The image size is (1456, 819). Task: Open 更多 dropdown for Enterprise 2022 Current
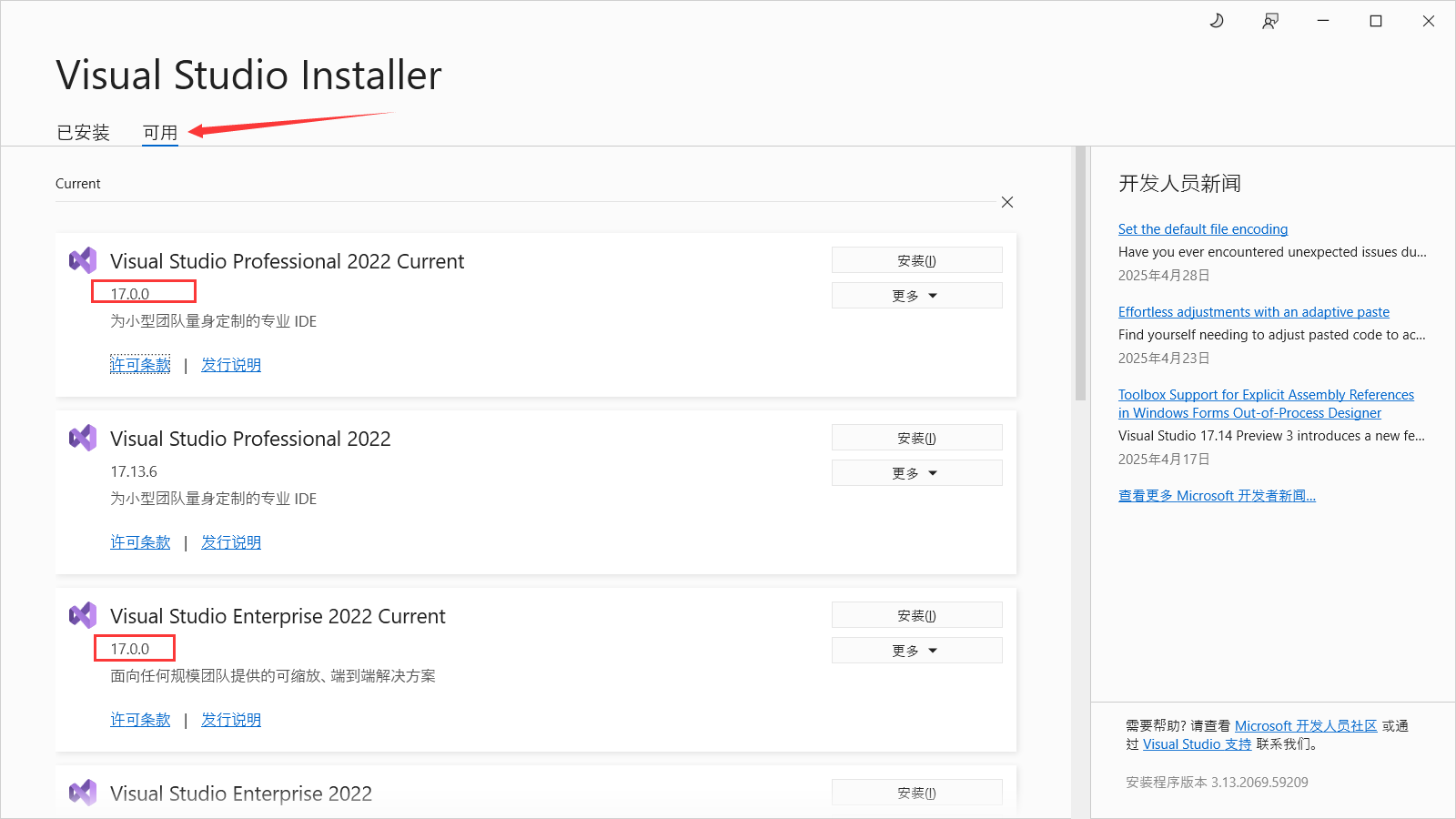[x=916, y=650]
